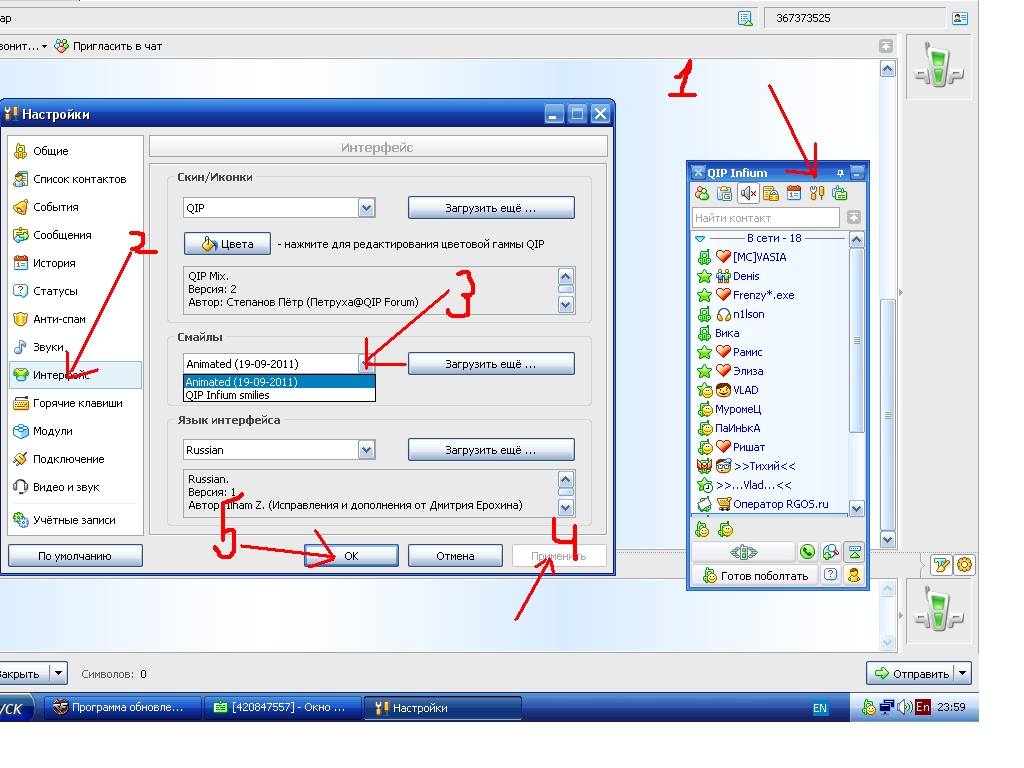Click the Видео и звук headphones icon

[x=21, y=487]
